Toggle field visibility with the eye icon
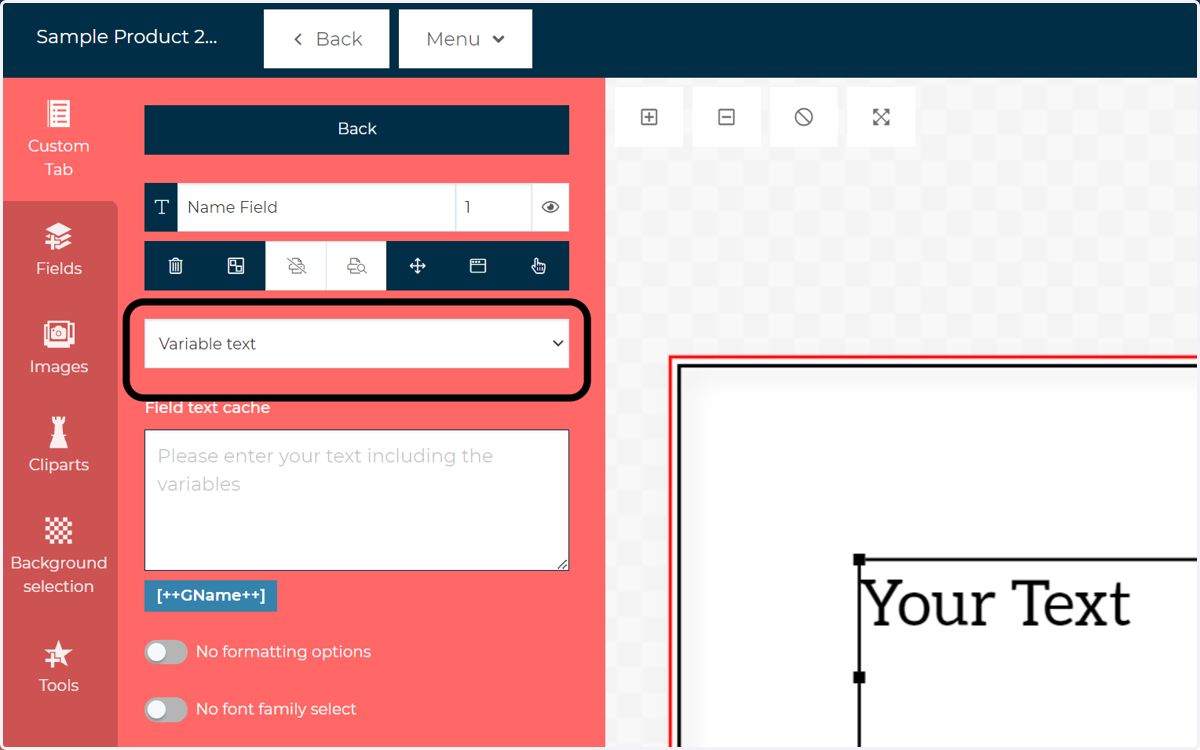The height and width of the screenshot is (750, 1200). point(550,207)
